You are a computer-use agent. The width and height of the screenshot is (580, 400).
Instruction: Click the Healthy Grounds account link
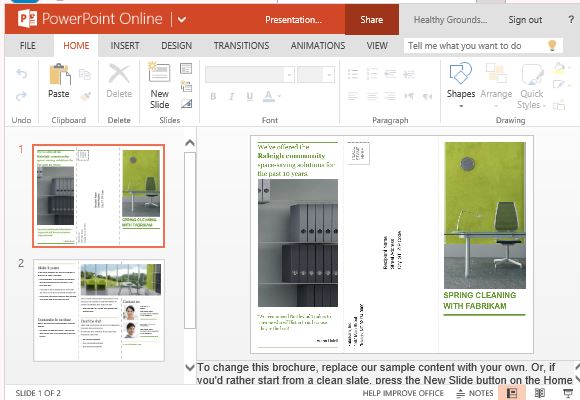point(450,20)
